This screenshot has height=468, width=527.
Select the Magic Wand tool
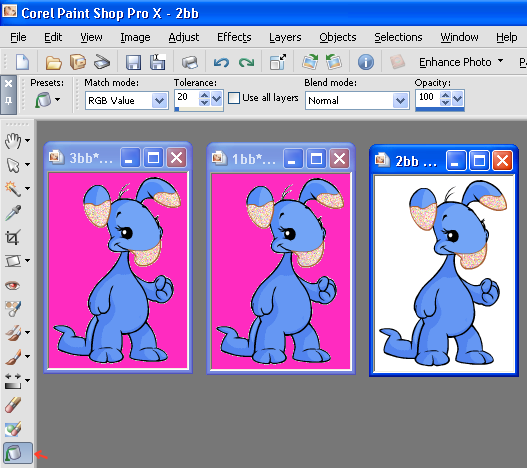click(x=13, y=188)
